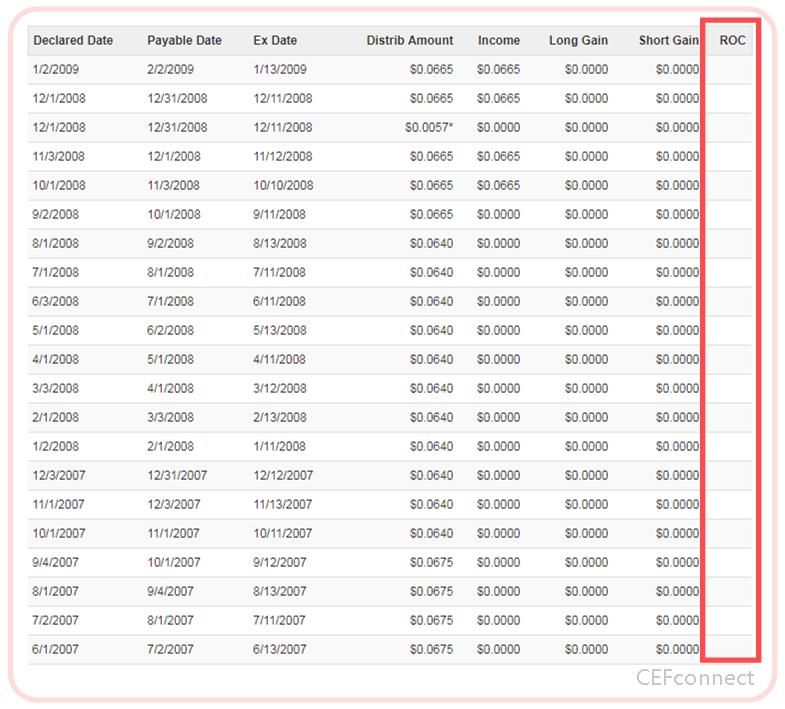The width and height of the screenshot is (785, 709).
Task: Select ex date 11/13/2007
Action: [282, 505]
